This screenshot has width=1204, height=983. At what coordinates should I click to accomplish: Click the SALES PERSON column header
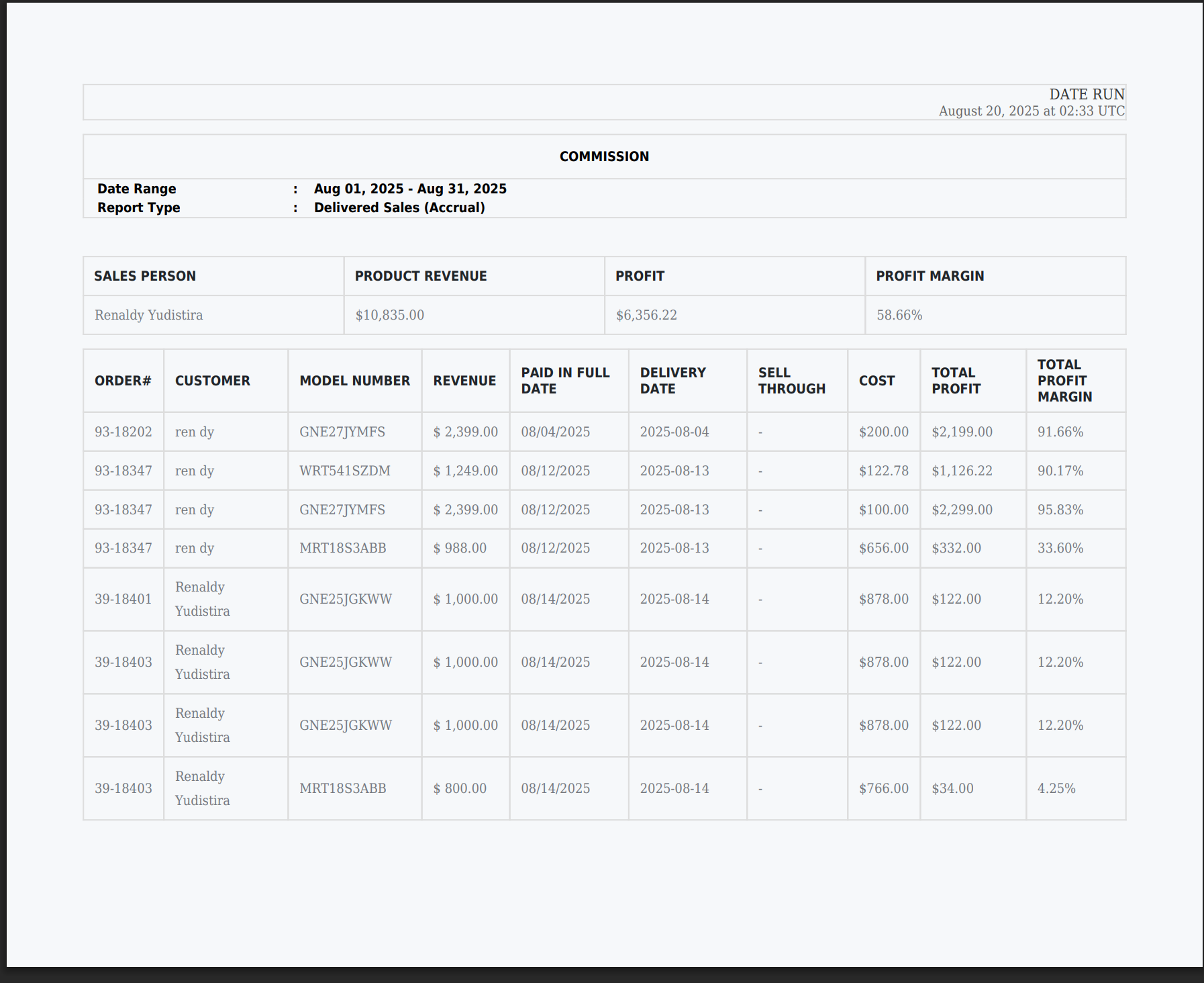[145, 276]
